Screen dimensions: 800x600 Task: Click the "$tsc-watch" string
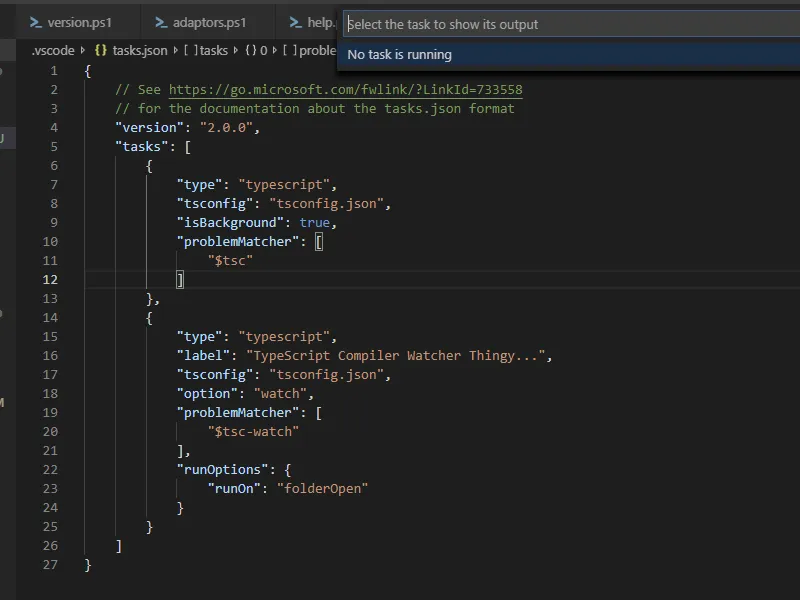[253, 432]
